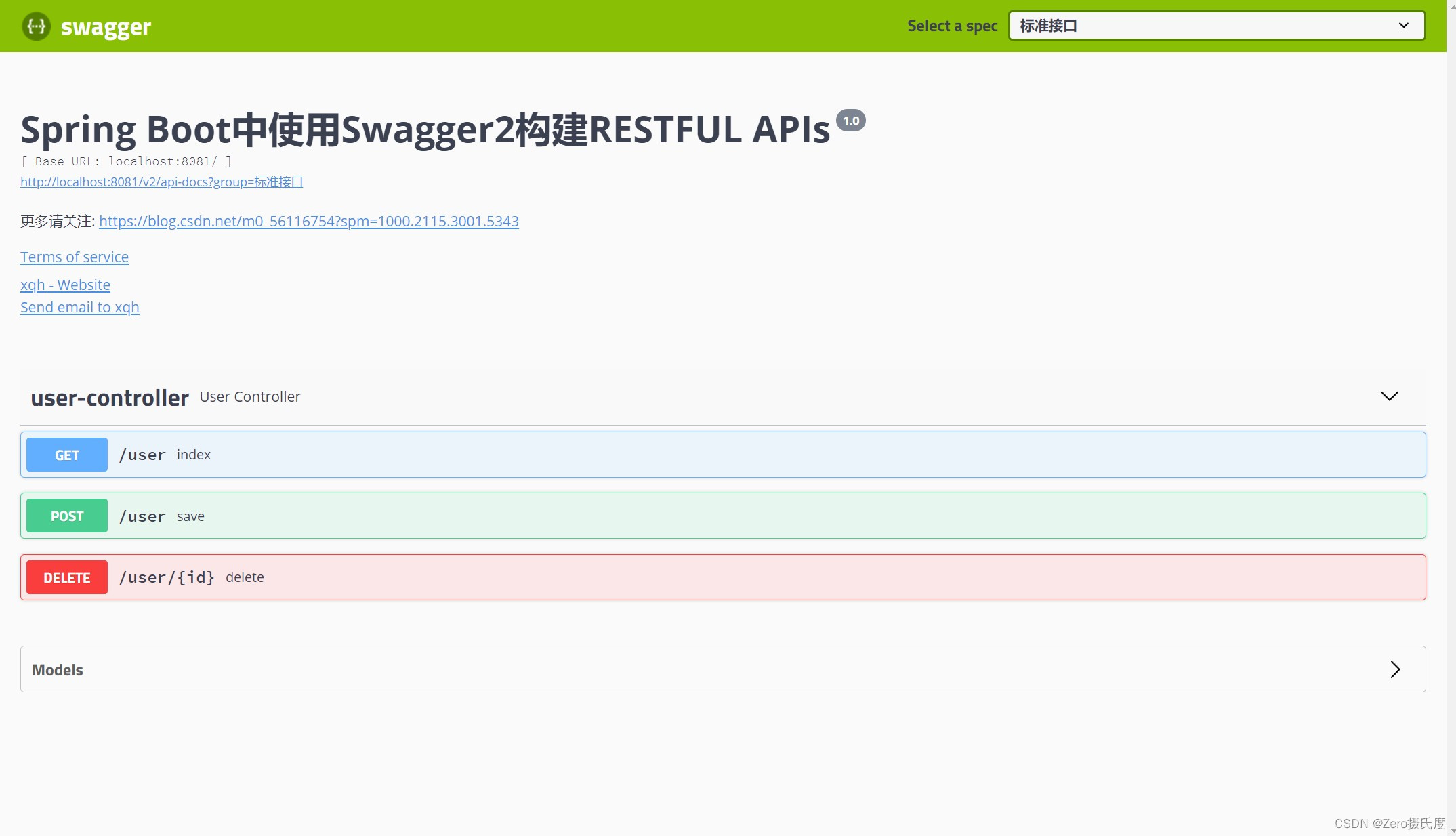Click the scrollbar down arrow
1456x836 pixels.
(1452, 830)
